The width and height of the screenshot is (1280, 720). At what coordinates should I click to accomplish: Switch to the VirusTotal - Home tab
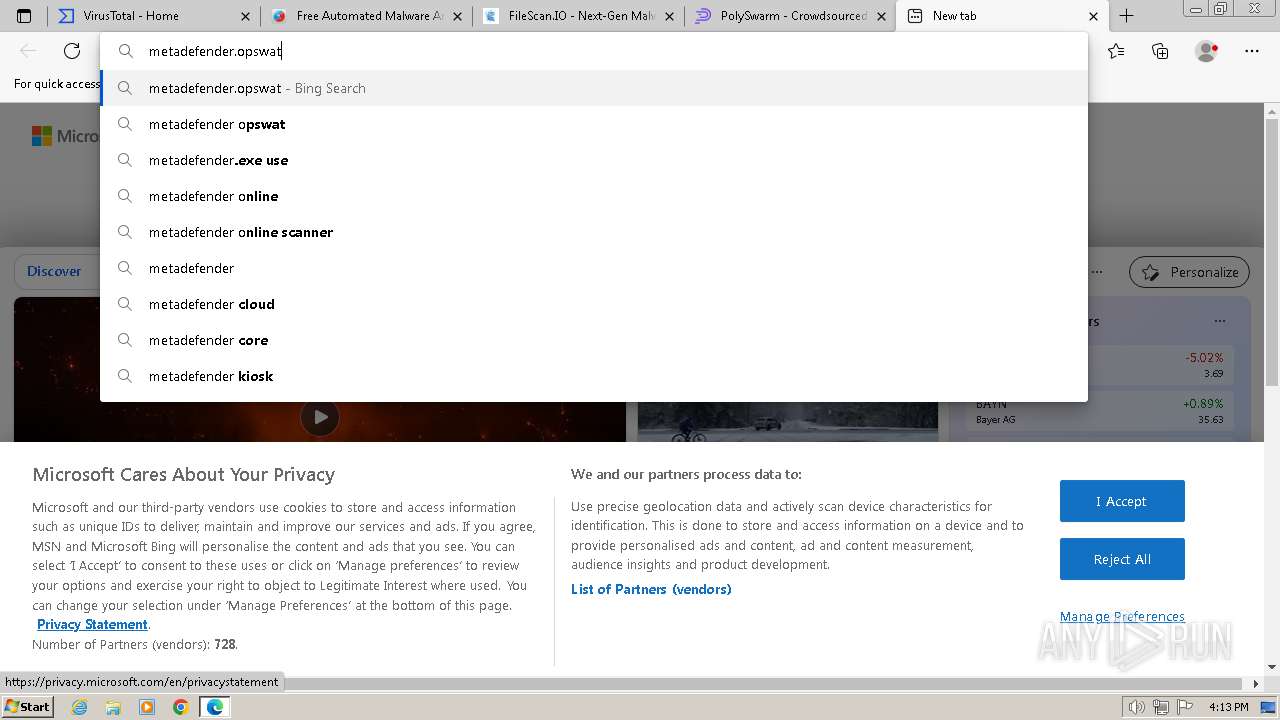[153, 16]
